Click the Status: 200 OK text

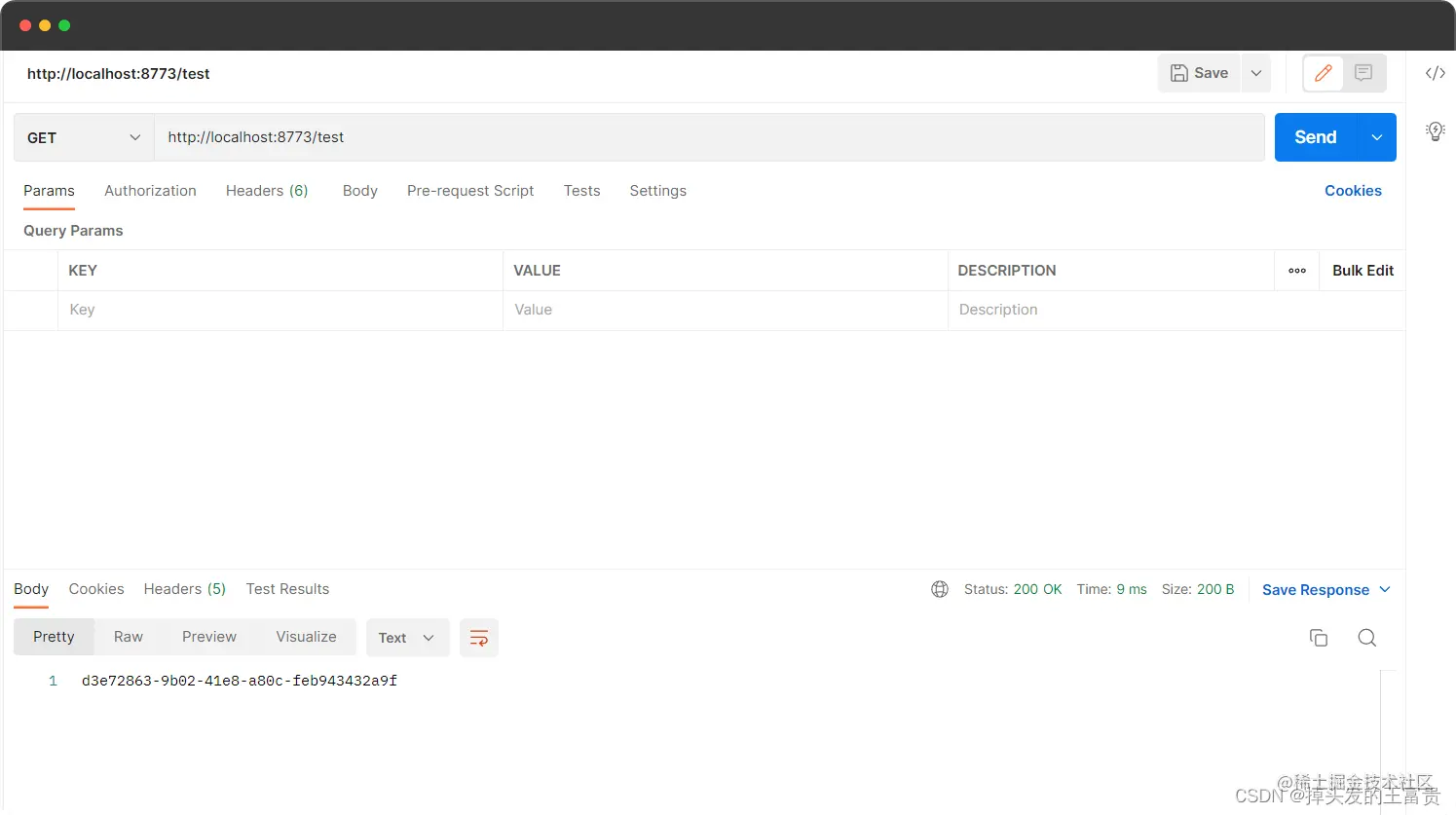[1013, 589]
